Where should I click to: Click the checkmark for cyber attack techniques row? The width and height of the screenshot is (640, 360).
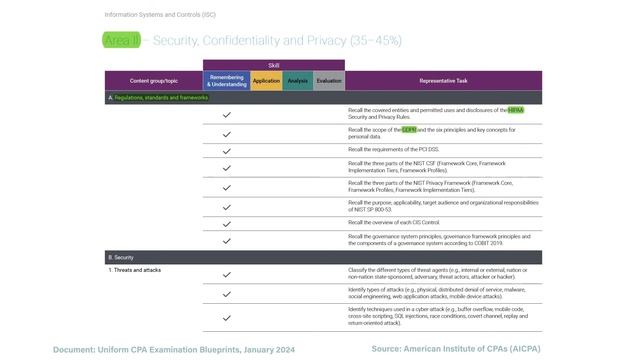pyautogui.click(x=227, y=318)
